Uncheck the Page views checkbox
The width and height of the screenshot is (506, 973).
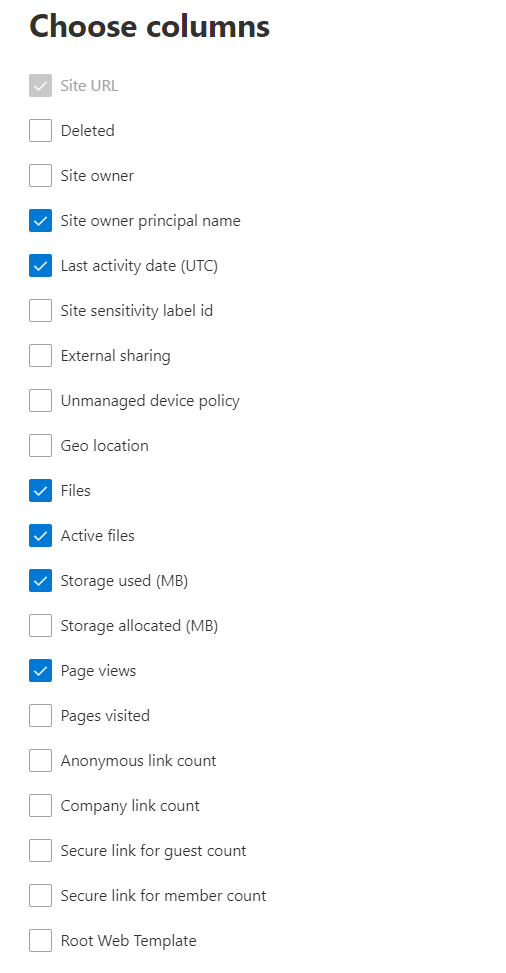[x=40, y=670]
